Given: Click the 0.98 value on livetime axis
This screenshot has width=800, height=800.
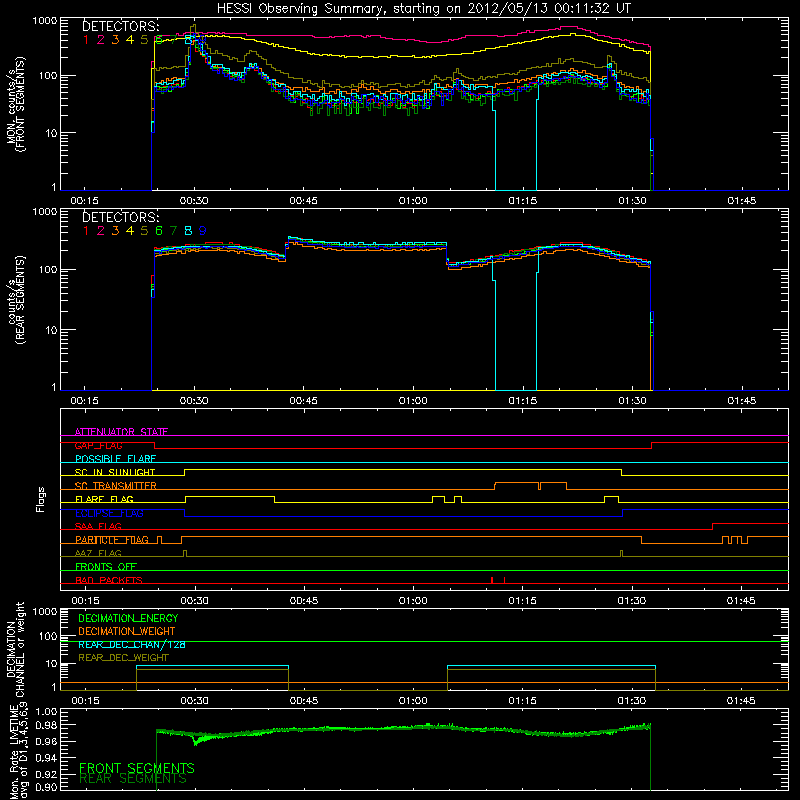Looking at the screenshot, I should click(46, 726).
